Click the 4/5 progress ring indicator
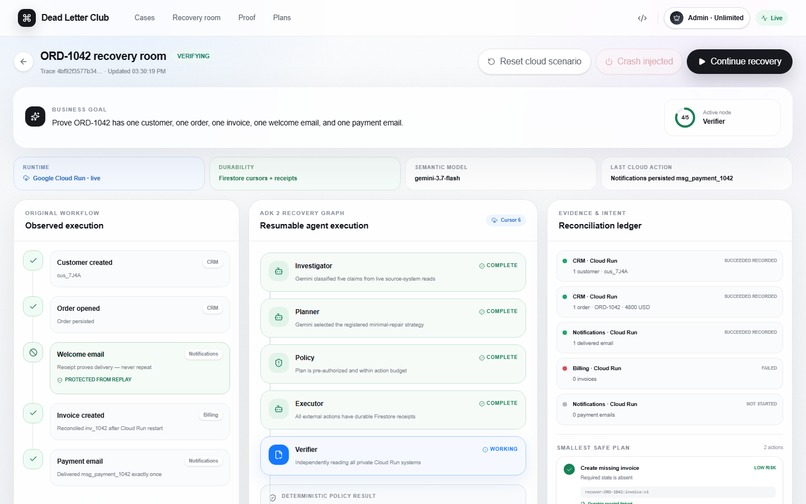Viewport: 806px width, 504px height. [x=685, y=117]
